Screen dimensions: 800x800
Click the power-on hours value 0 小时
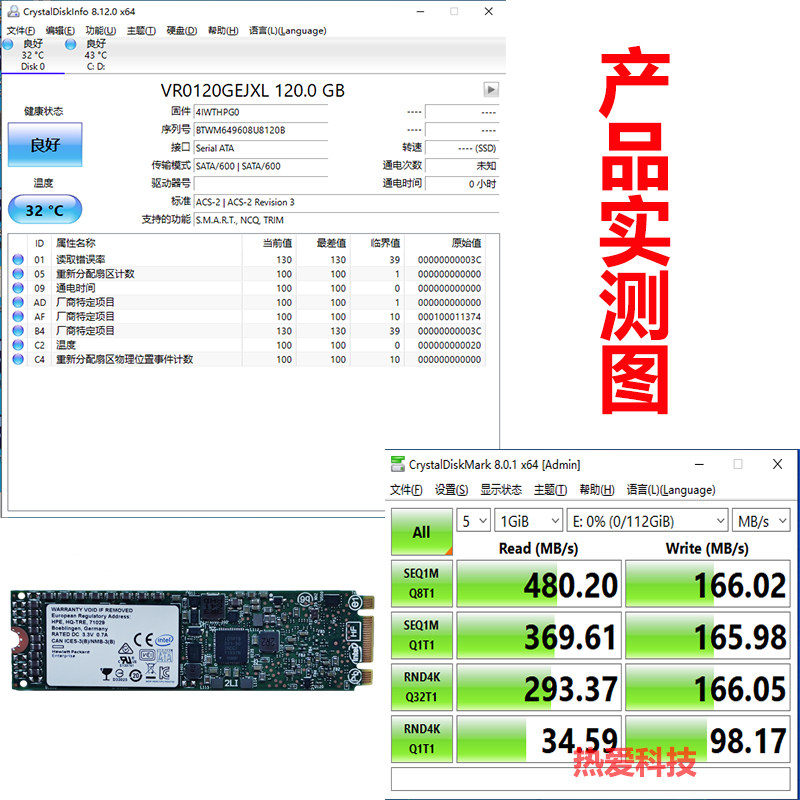coord(462,184)
